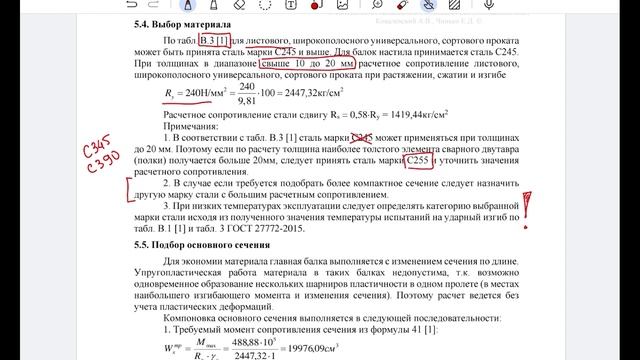
Task: Undo the last annotation stroke
Action: 132,4
